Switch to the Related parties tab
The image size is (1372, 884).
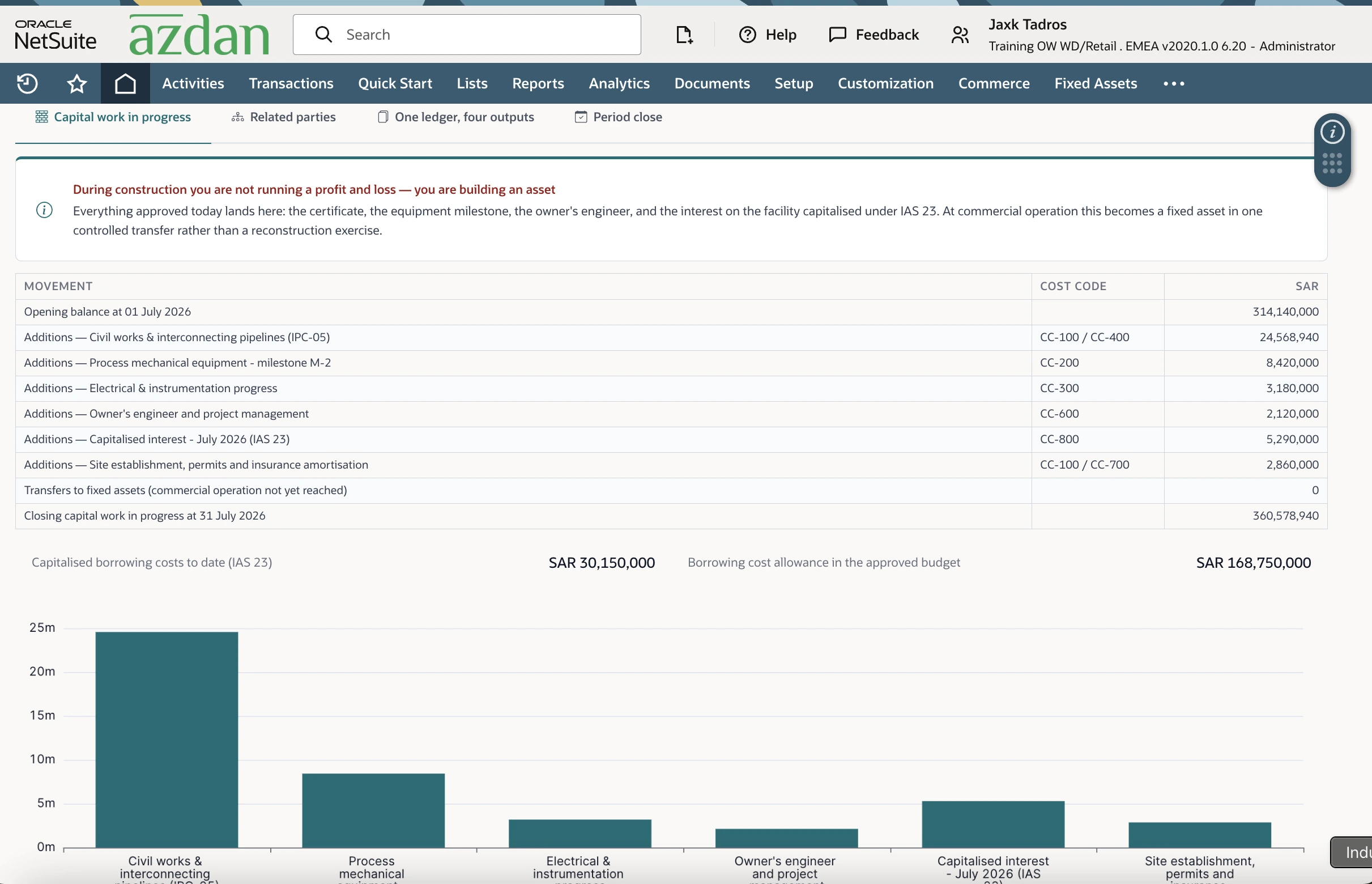283,117
